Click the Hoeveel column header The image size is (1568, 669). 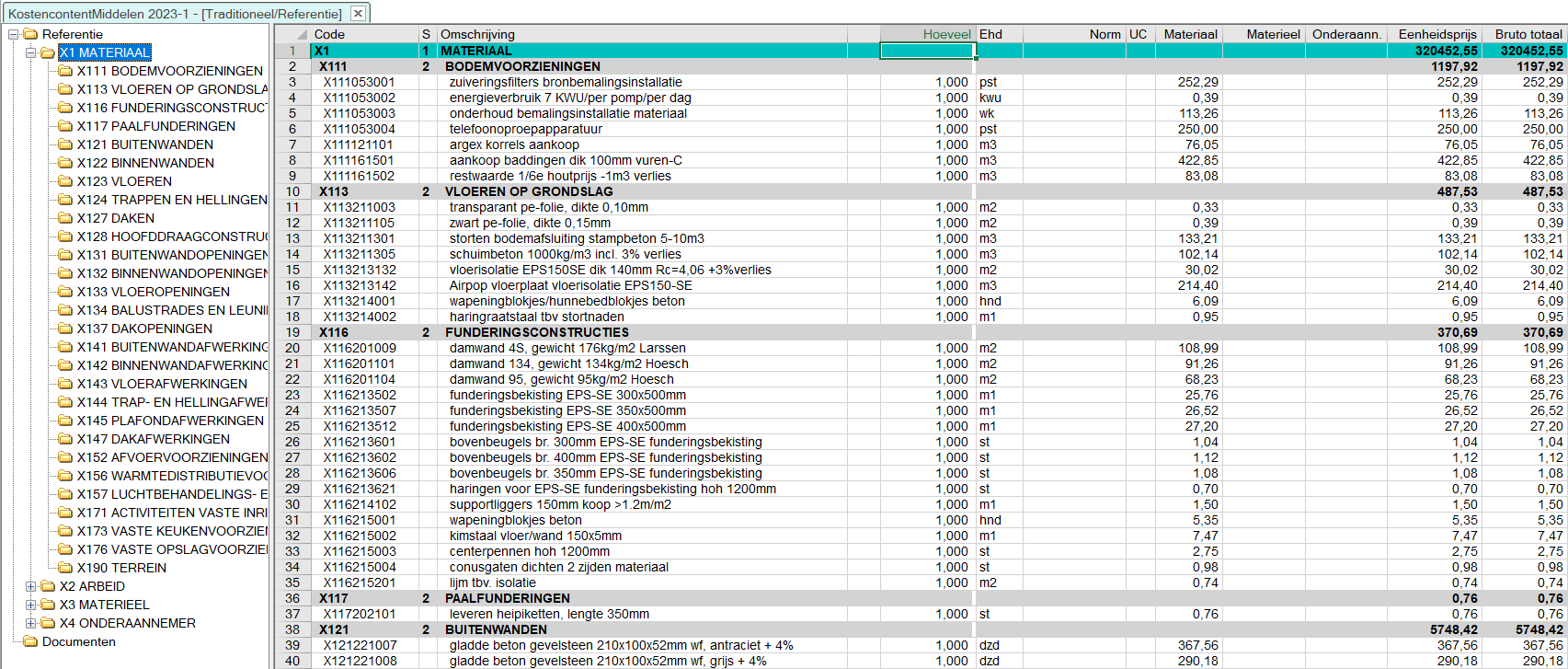click(927, 34)
